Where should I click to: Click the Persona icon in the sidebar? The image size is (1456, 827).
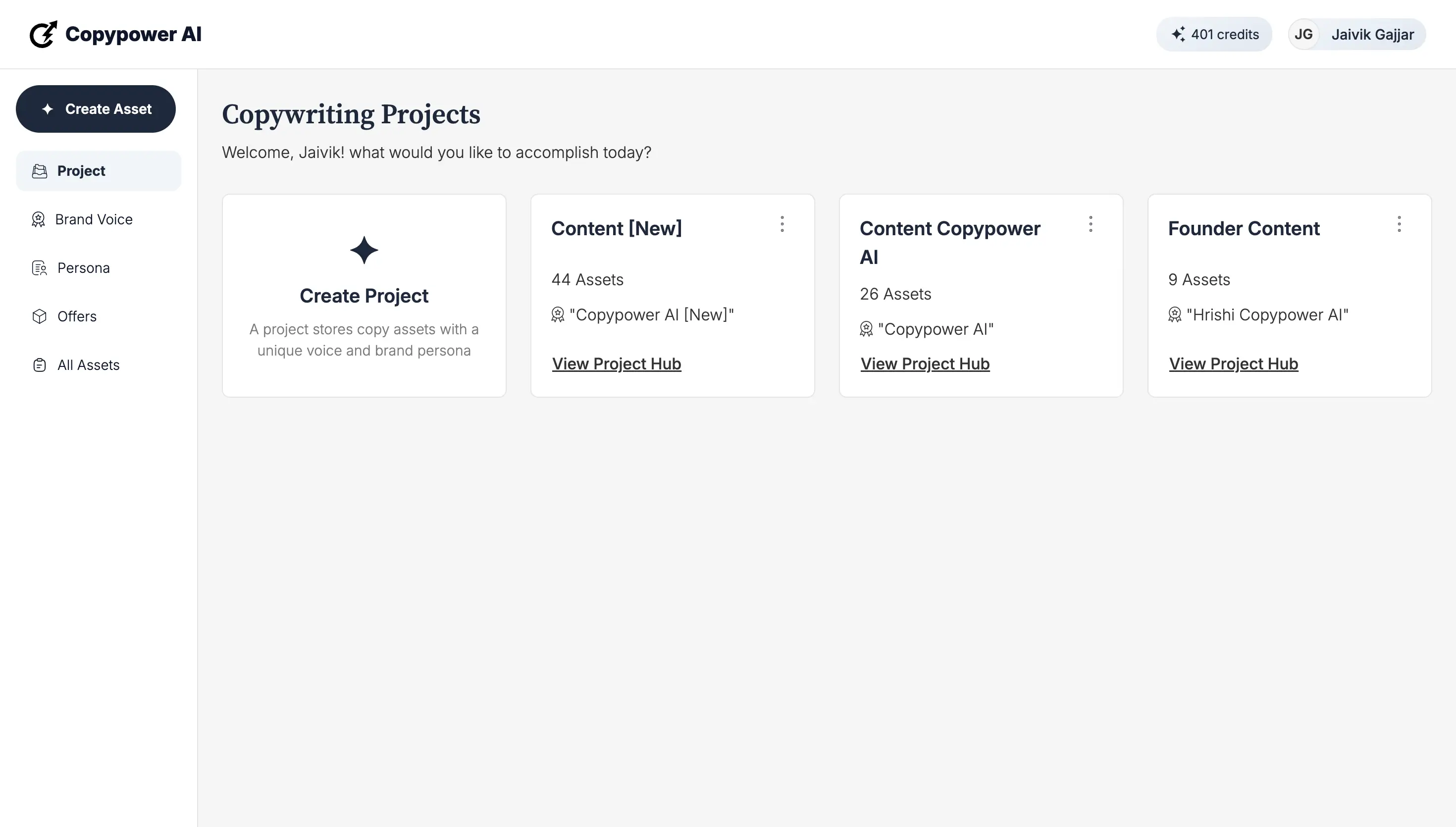click(x=39, y=267)
